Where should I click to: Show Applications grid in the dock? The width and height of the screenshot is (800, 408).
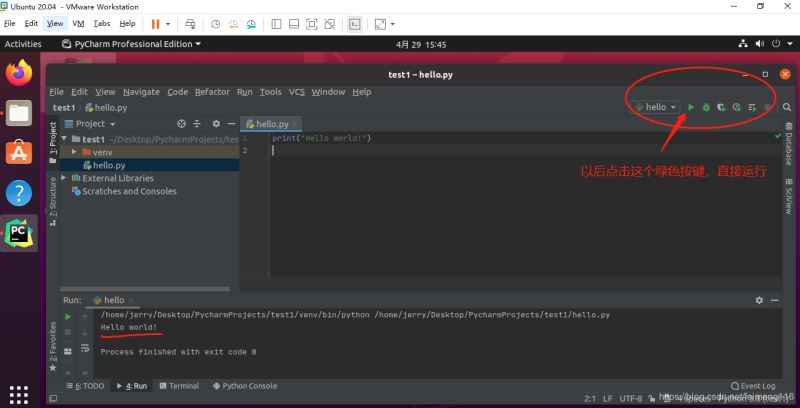(x=19, y=394)
